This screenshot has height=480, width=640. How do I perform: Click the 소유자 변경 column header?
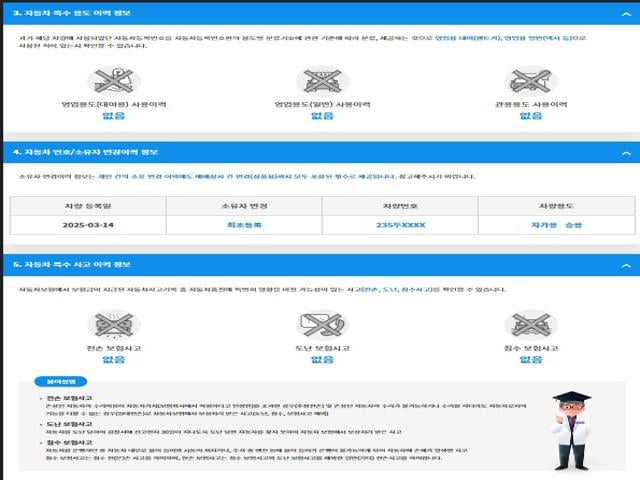click(x=244, y=205)
